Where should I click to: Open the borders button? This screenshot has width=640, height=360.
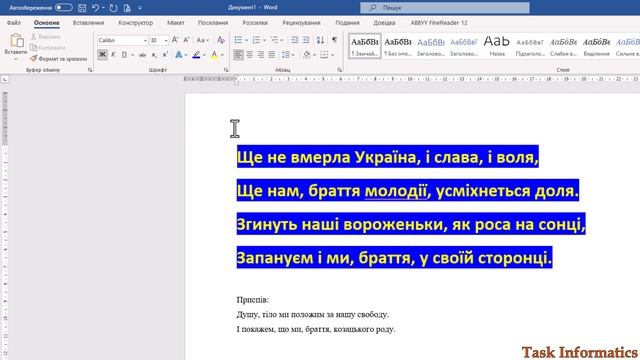tap(324, 55)
